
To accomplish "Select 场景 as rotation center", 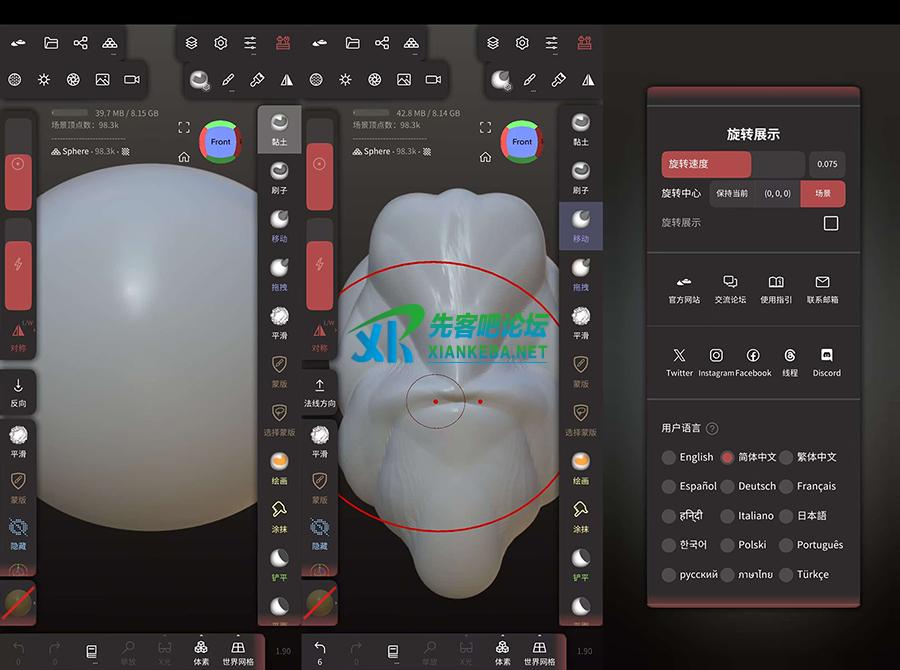I will 822,194.
